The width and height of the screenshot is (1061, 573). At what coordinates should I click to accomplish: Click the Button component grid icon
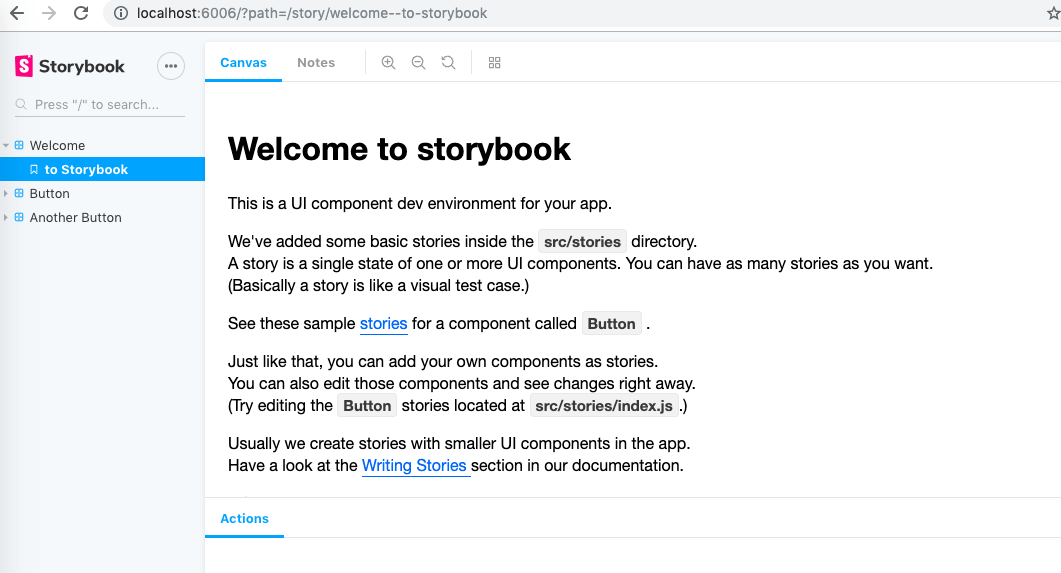(19, 193)
